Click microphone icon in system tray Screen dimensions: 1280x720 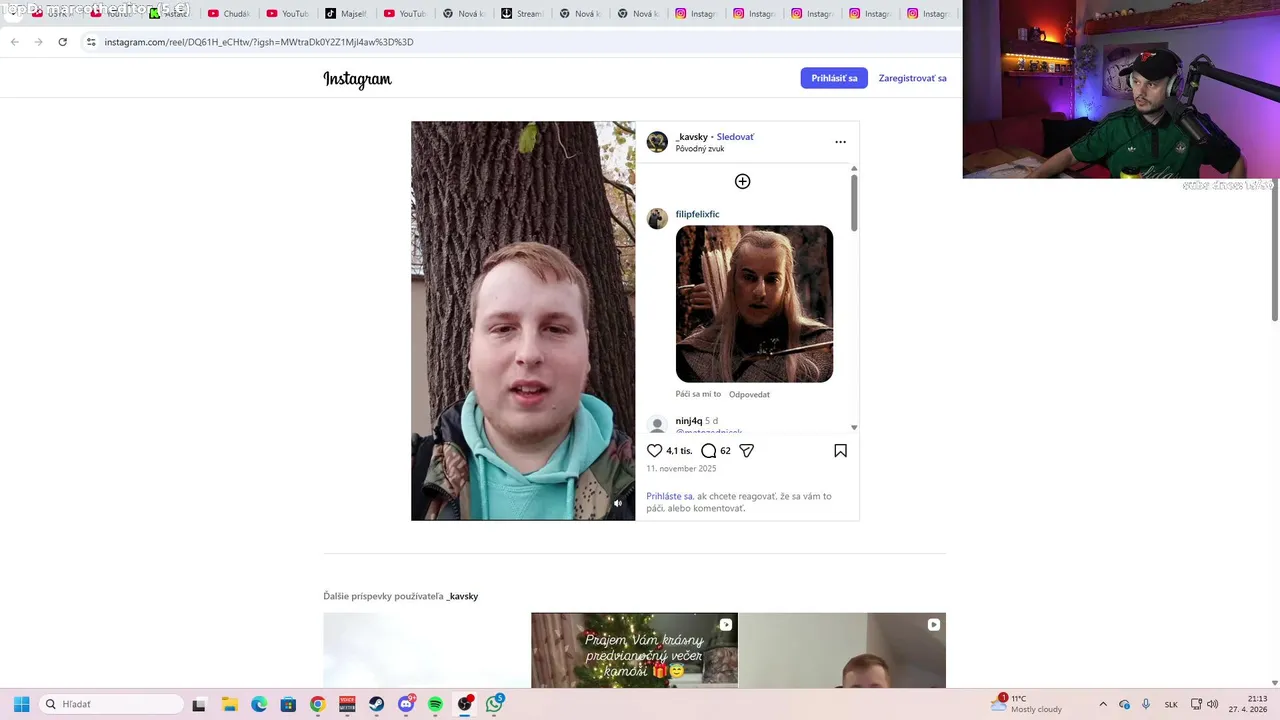coord(1146,704)
